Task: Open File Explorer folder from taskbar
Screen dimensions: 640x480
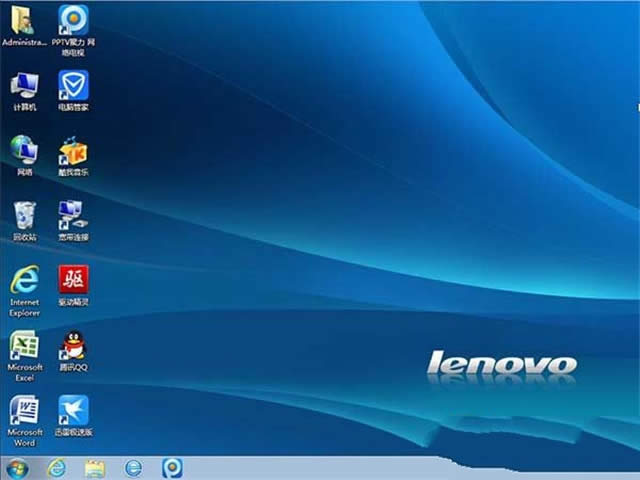Action: [95, 468]
